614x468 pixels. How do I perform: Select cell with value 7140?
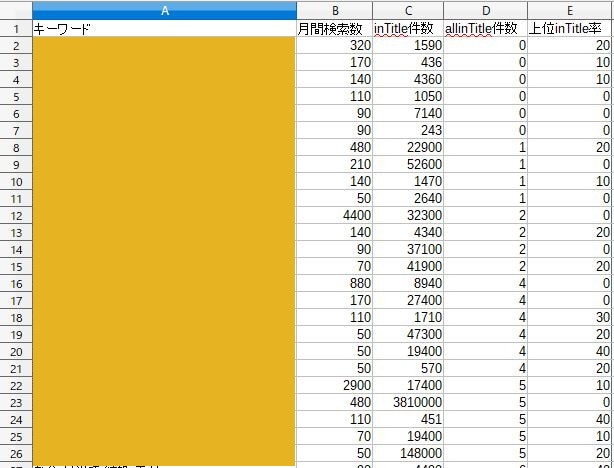408,113
